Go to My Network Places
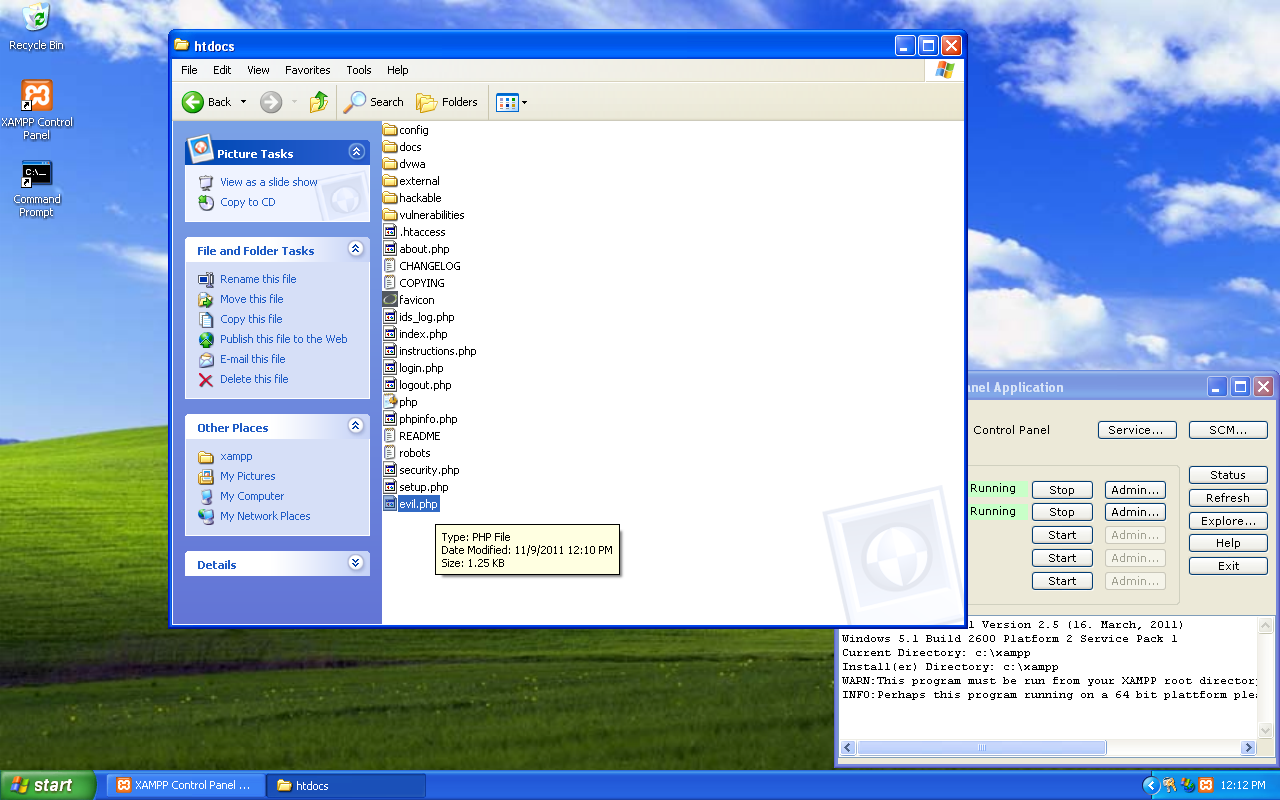The height and width of the screenshot is (800, 1280). [265, 516]
